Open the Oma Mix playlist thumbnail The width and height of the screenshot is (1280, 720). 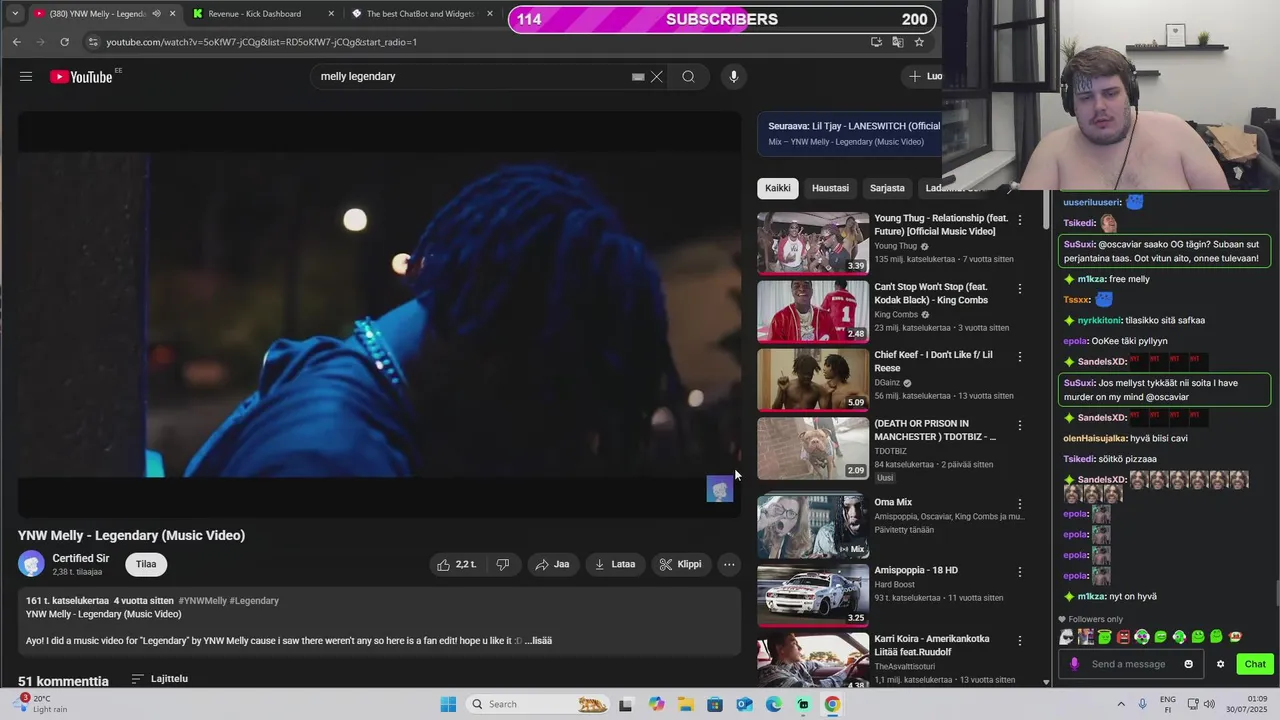813,527
